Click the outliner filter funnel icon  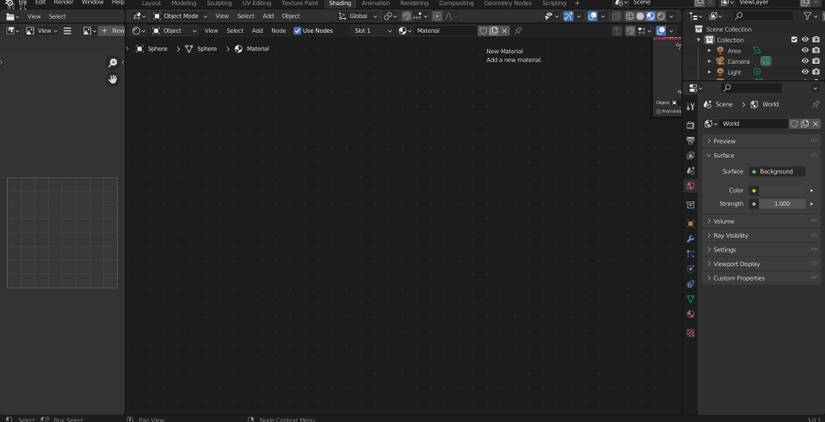click(807, 16)
